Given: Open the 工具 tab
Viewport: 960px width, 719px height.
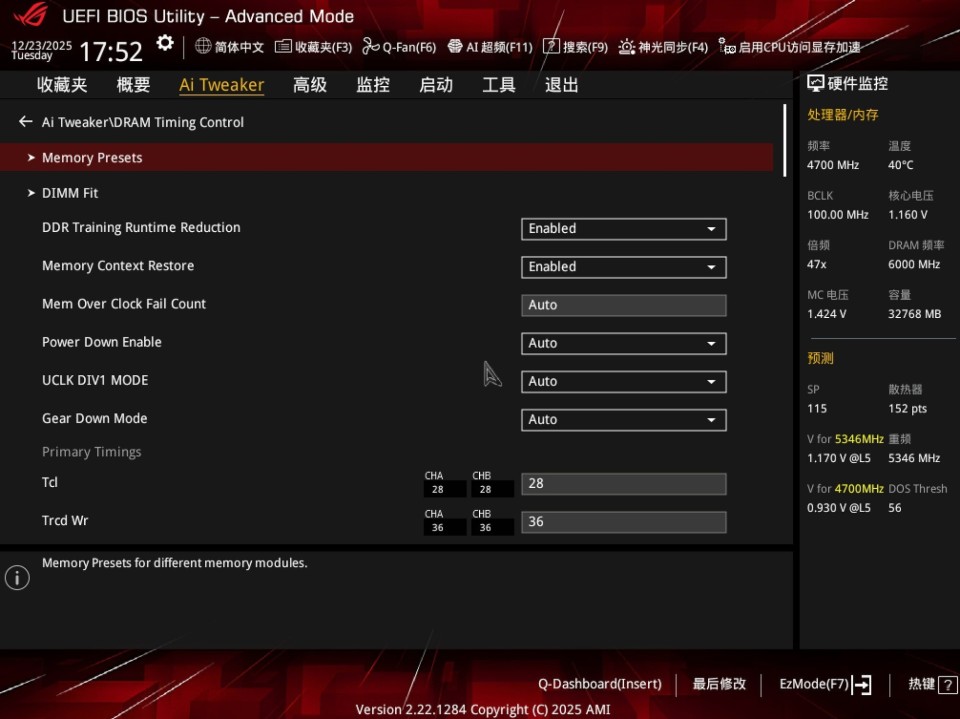Looking at the screenshot, I should tap(498, 85).
